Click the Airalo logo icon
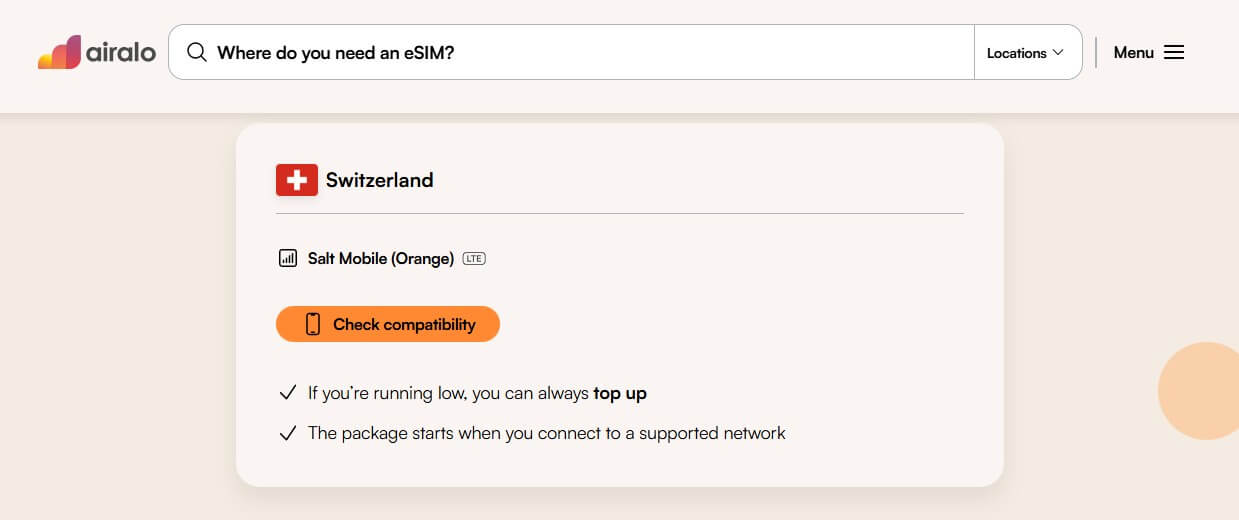This screenshot has height=520, width=1239. pyautogui.click(x=59, y=53)
